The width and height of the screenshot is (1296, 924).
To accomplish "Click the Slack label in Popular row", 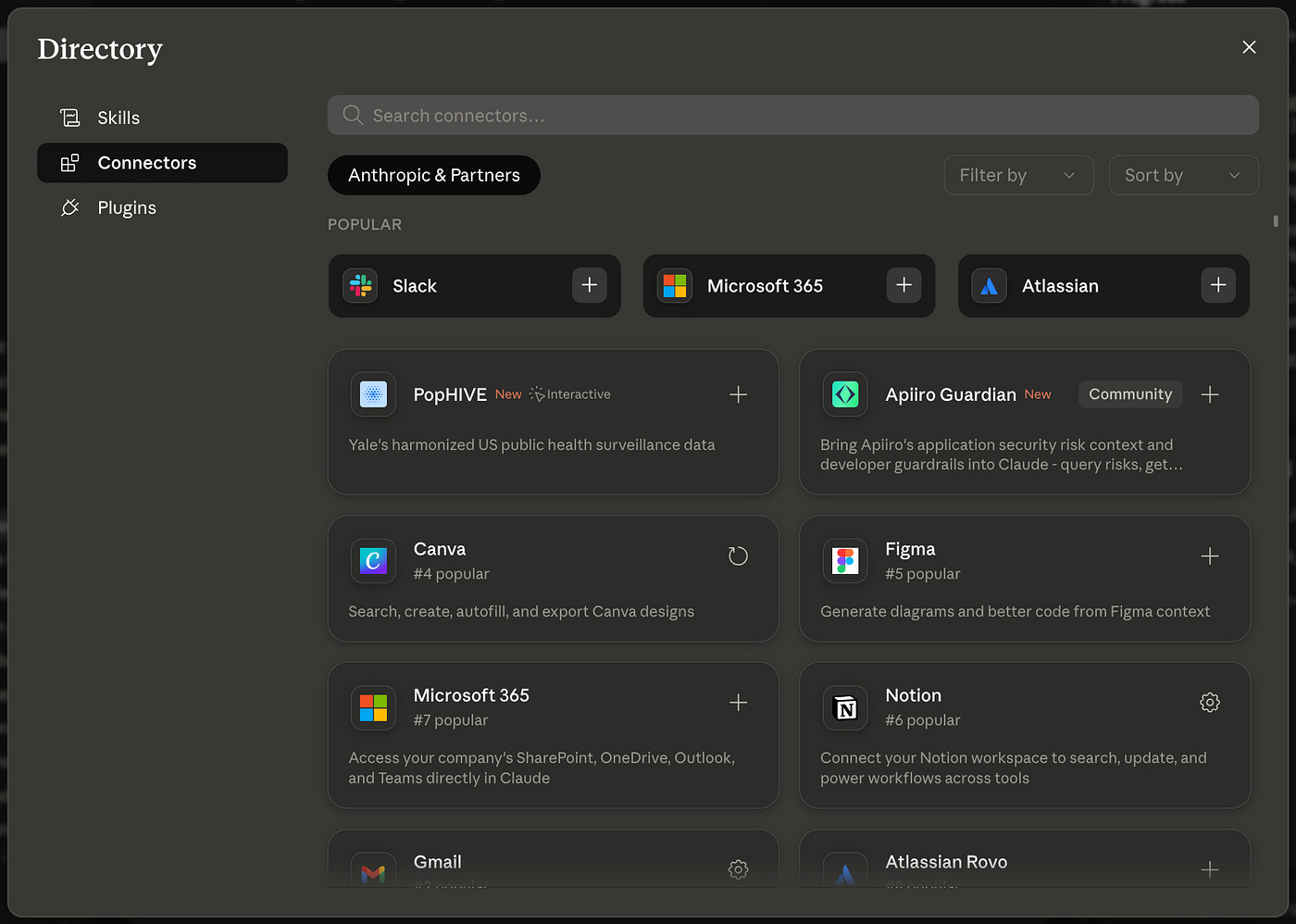I will [415, 286].
